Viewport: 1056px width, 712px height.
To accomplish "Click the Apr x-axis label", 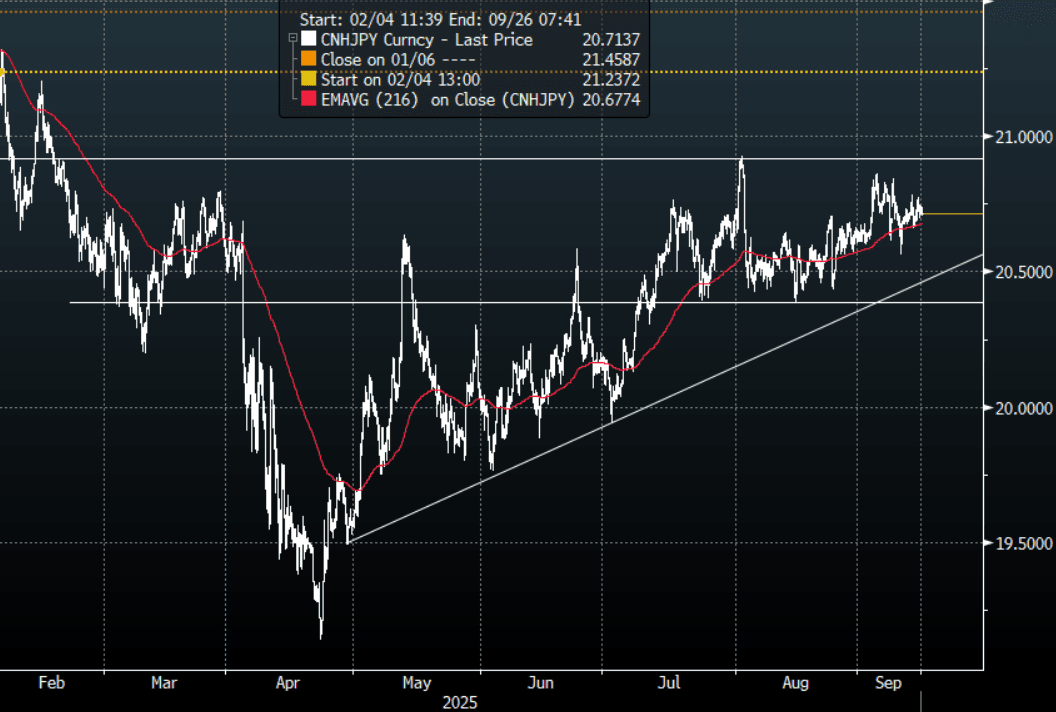I will 288,683.
